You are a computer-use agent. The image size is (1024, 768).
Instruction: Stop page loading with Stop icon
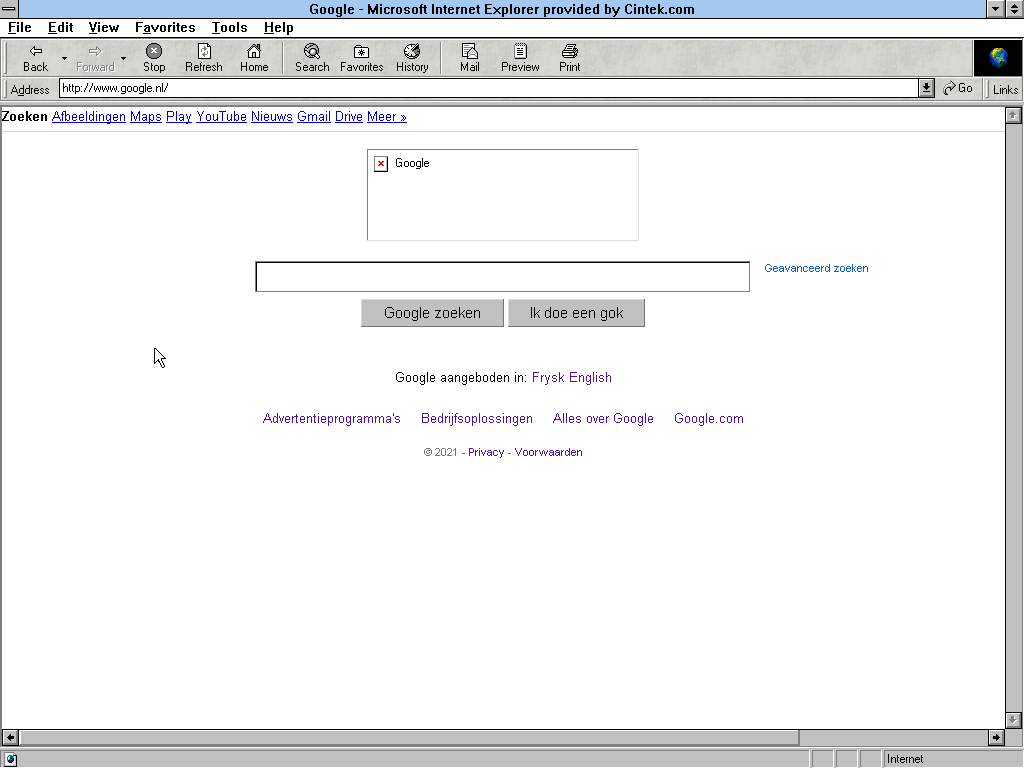click(x=154, y=57)
